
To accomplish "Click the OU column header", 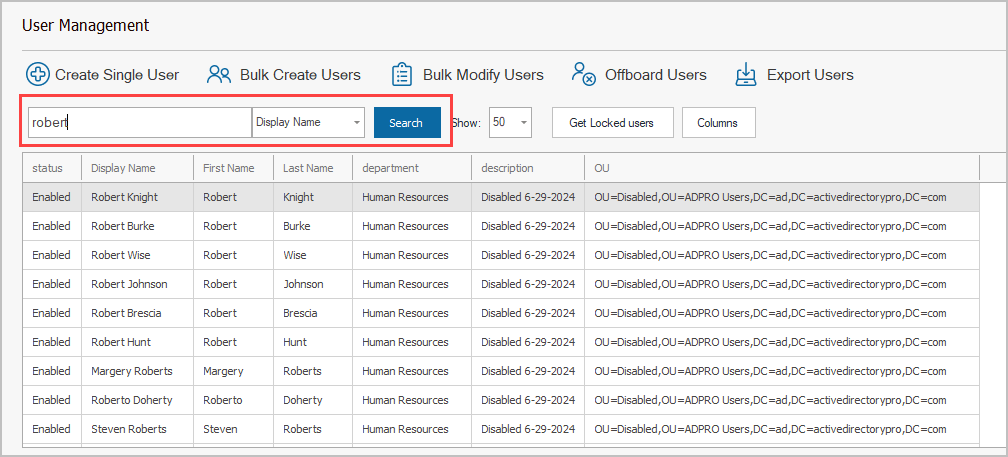I will pyautogui.click(x=602, y=168).
